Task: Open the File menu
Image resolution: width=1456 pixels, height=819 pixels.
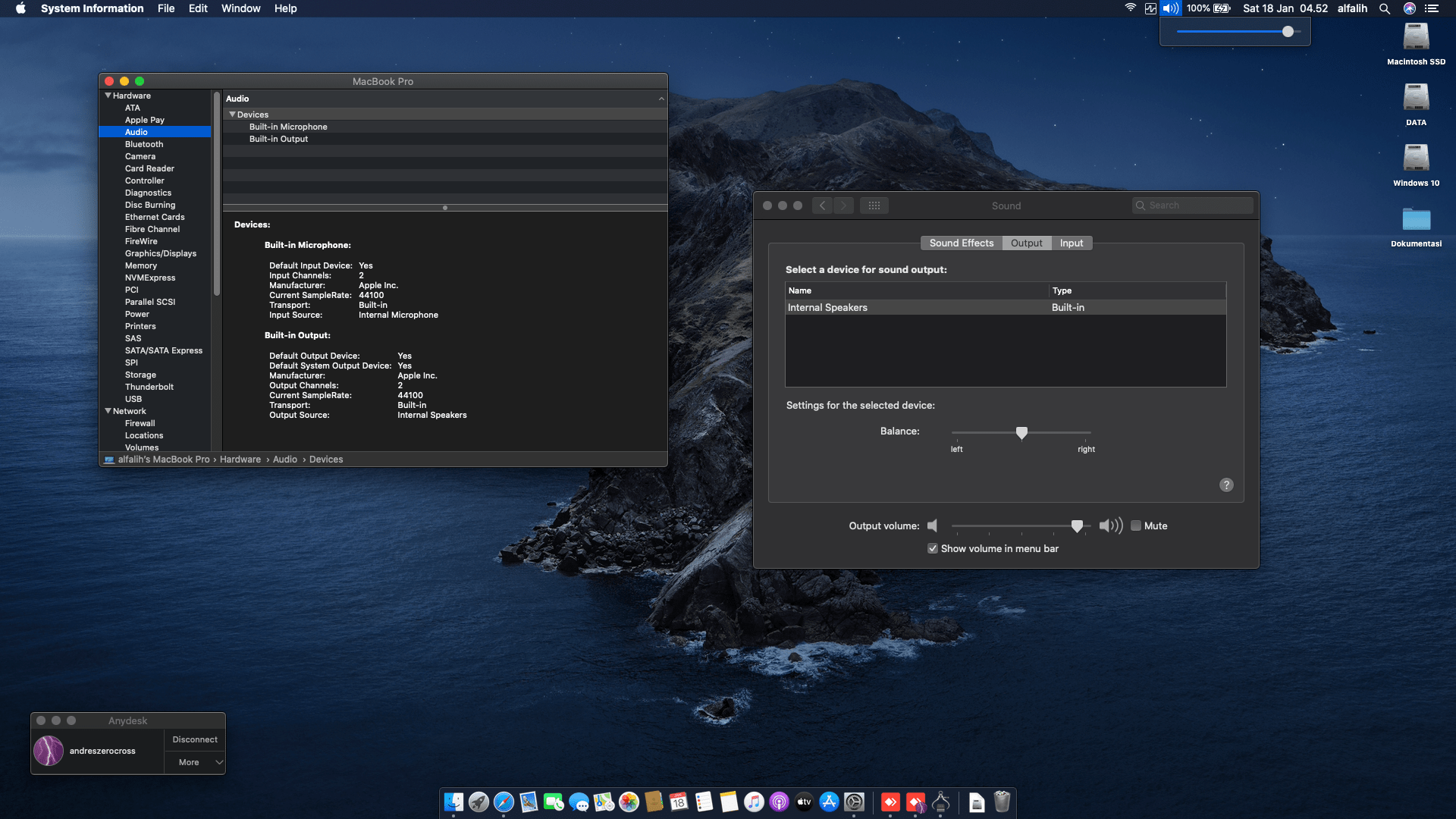Action: [166, 8]
